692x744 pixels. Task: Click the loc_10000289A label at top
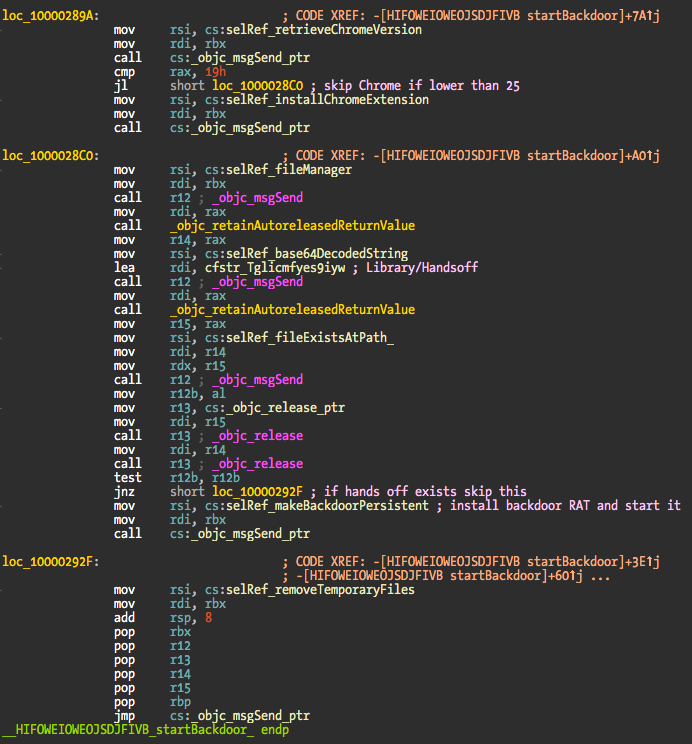pos(51,16)
